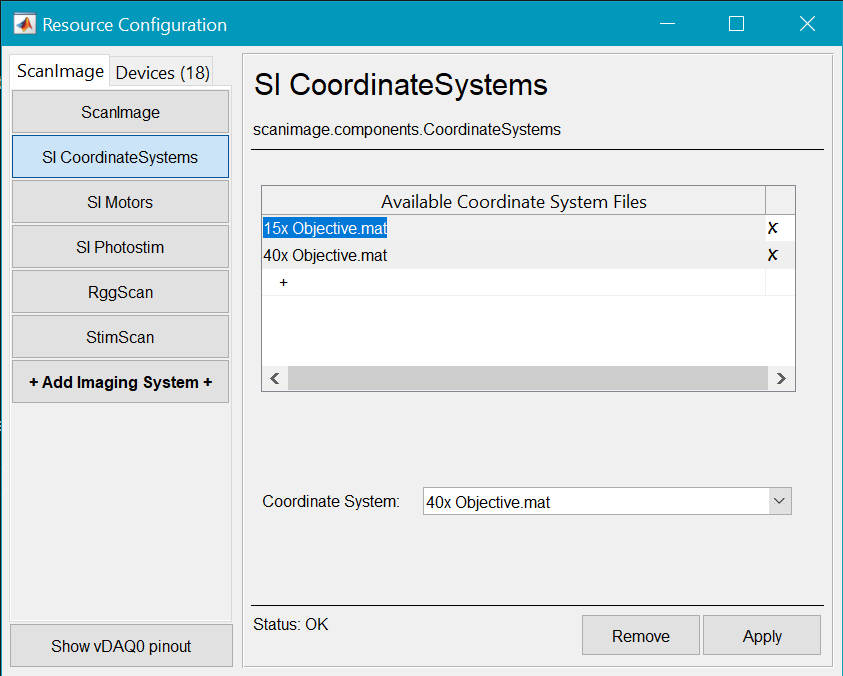The height and width of the screenshot is (676, 843).
Task: Delete 15x Objective.mat using its X icon
Action: pyautogui.click(x=772, y=227)
